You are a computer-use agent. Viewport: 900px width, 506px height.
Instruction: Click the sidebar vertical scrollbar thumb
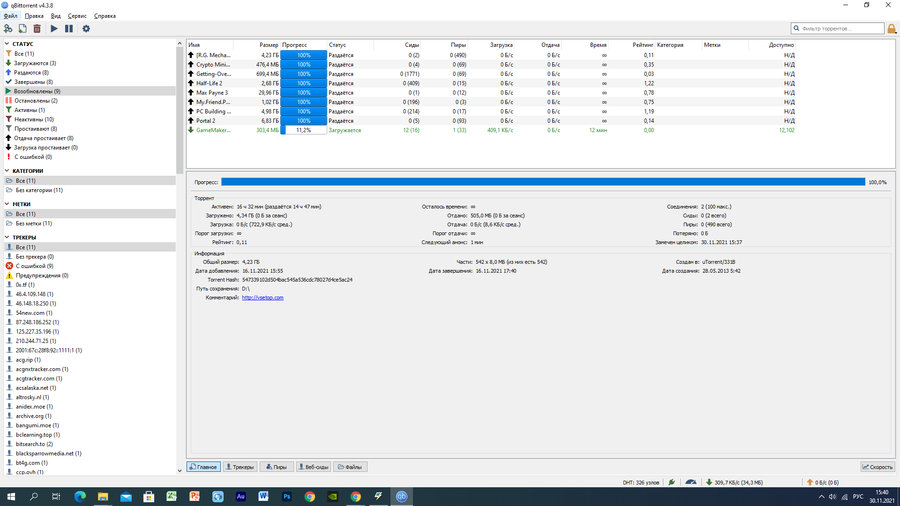pyautogui.click(x=179, y=109)
